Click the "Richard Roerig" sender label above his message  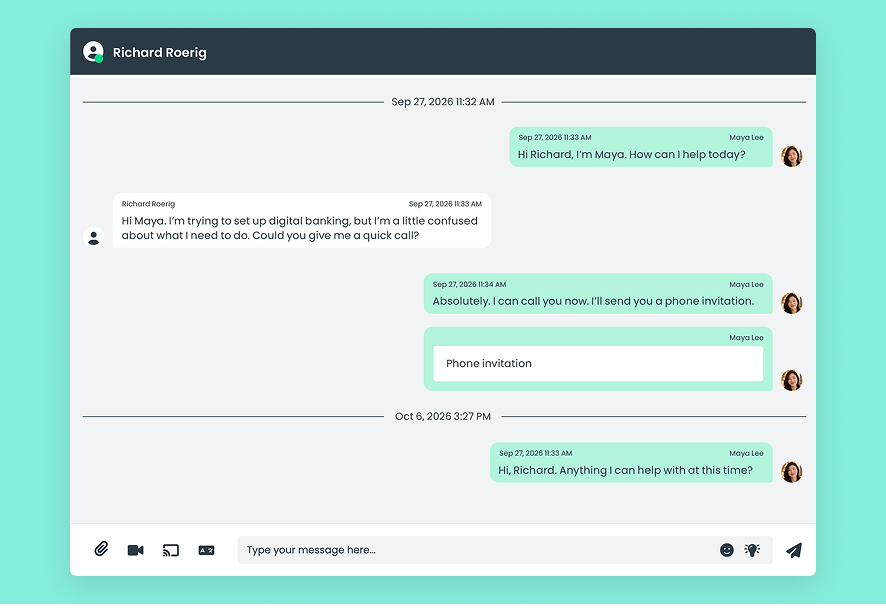tap(148, 204)
